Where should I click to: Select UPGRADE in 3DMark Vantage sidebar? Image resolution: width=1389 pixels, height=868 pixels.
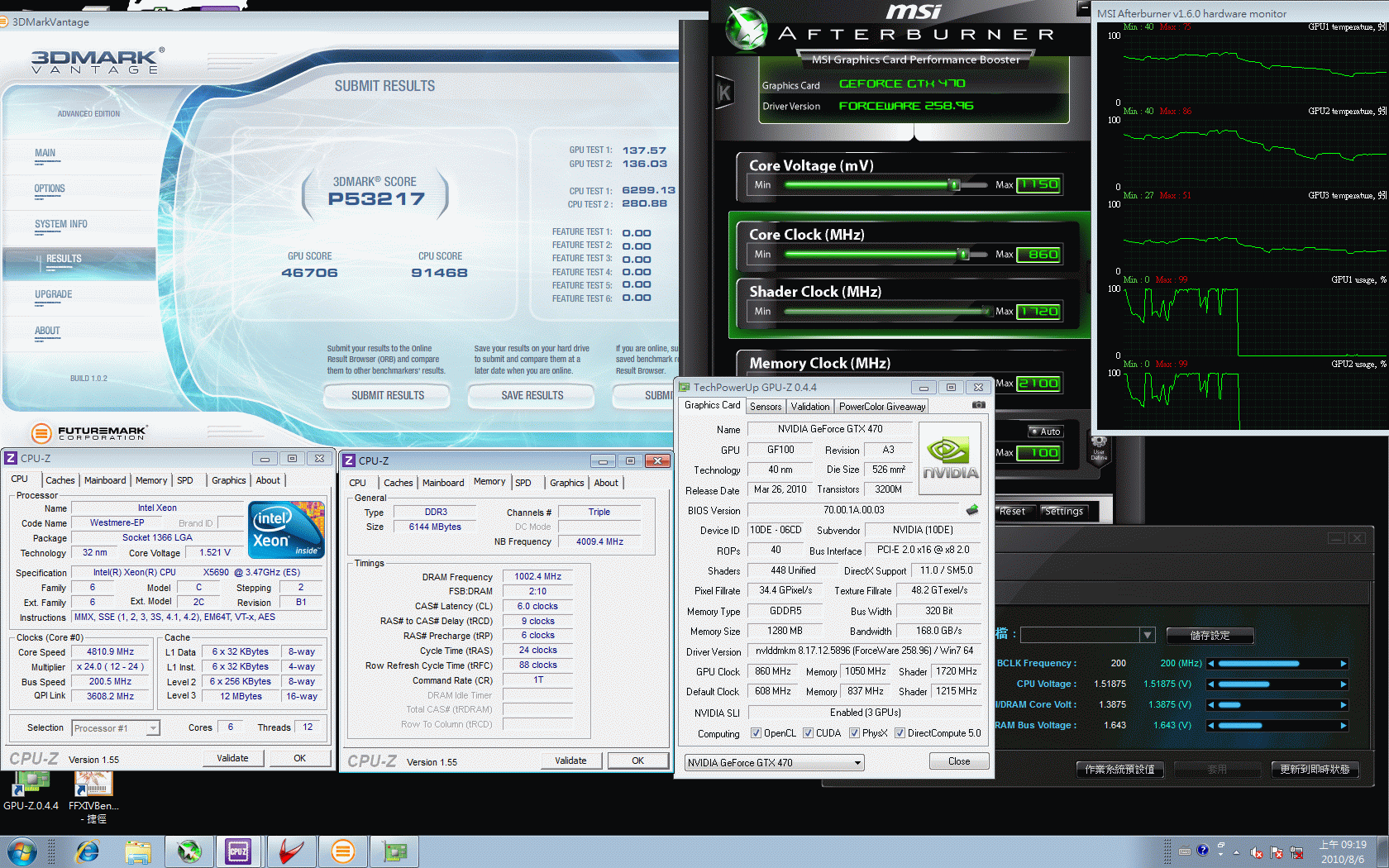pos(54,295)
